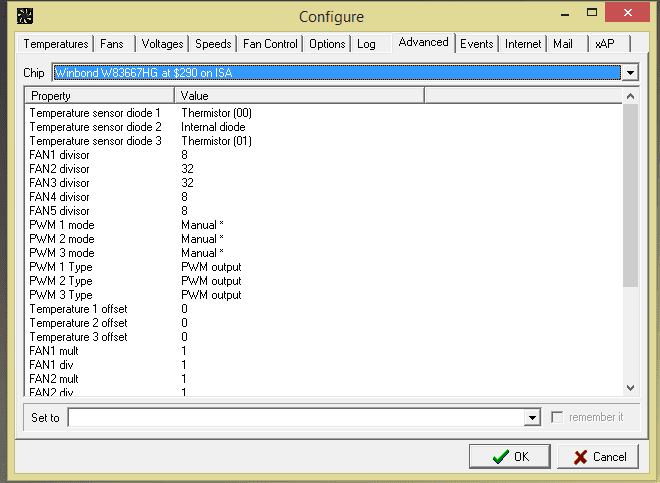Click the Internal diode value
This screenshot has width=660, height=483.
(213, 127)
